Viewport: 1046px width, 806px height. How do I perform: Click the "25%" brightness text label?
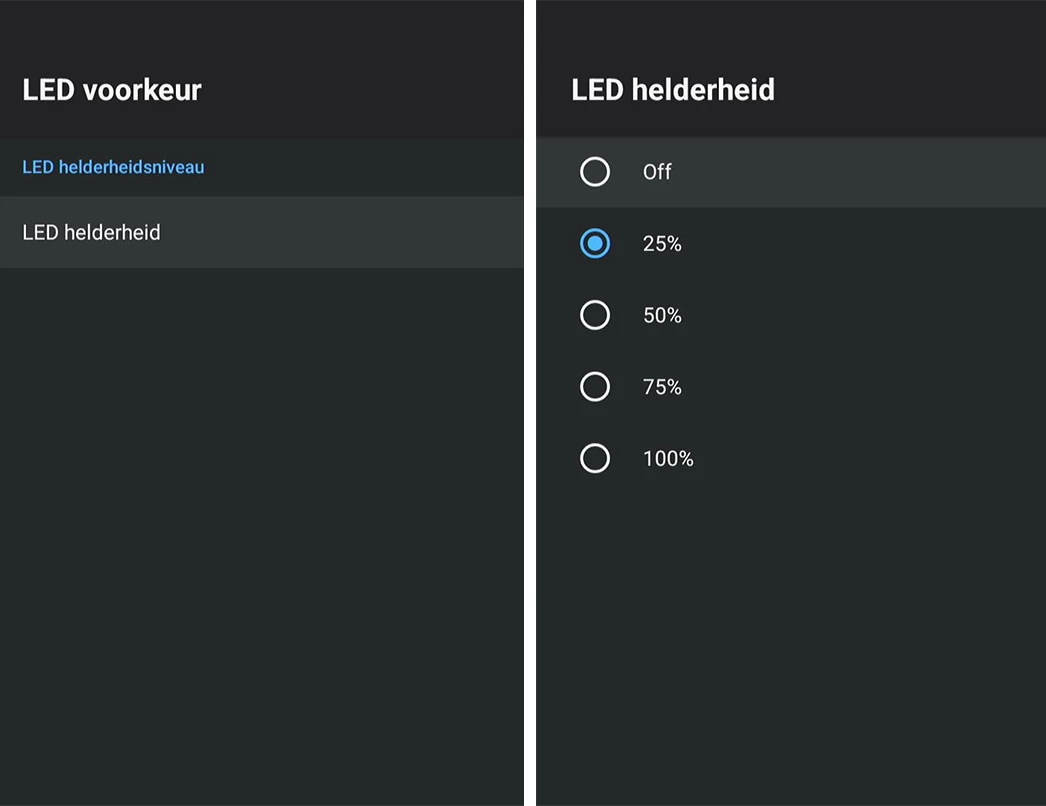click(662, 244)
